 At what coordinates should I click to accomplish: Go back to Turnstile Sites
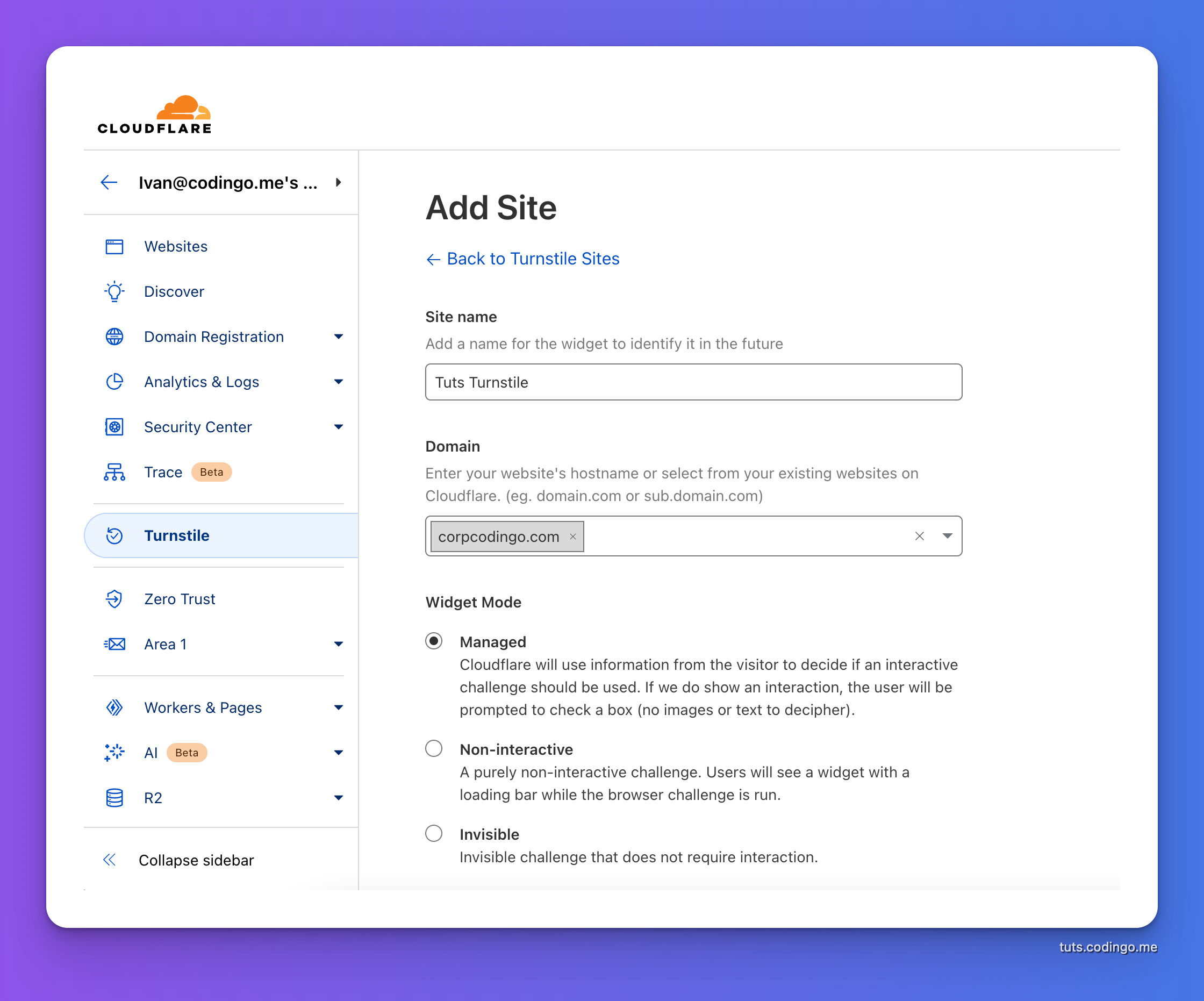(522, 259)
